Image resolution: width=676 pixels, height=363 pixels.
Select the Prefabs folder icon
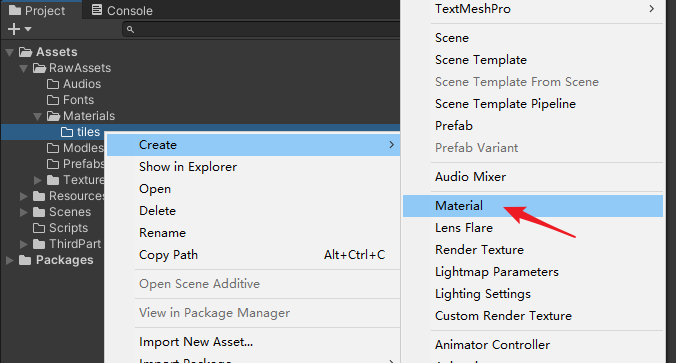point(53,164)
